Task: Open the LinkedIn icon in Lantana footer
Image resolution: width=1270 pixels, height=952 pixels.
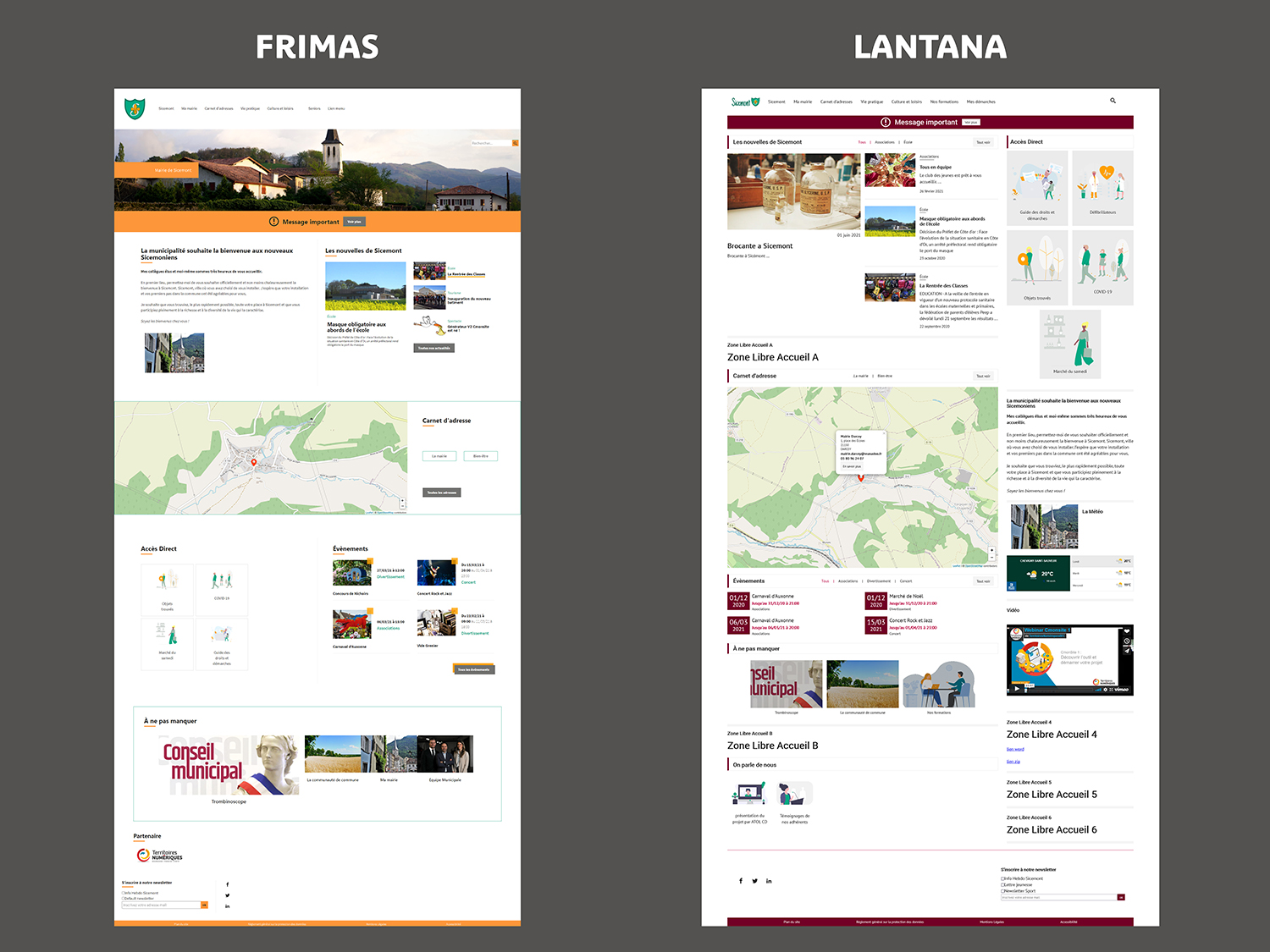Action: pyautogui.click(x=769, y=881)
